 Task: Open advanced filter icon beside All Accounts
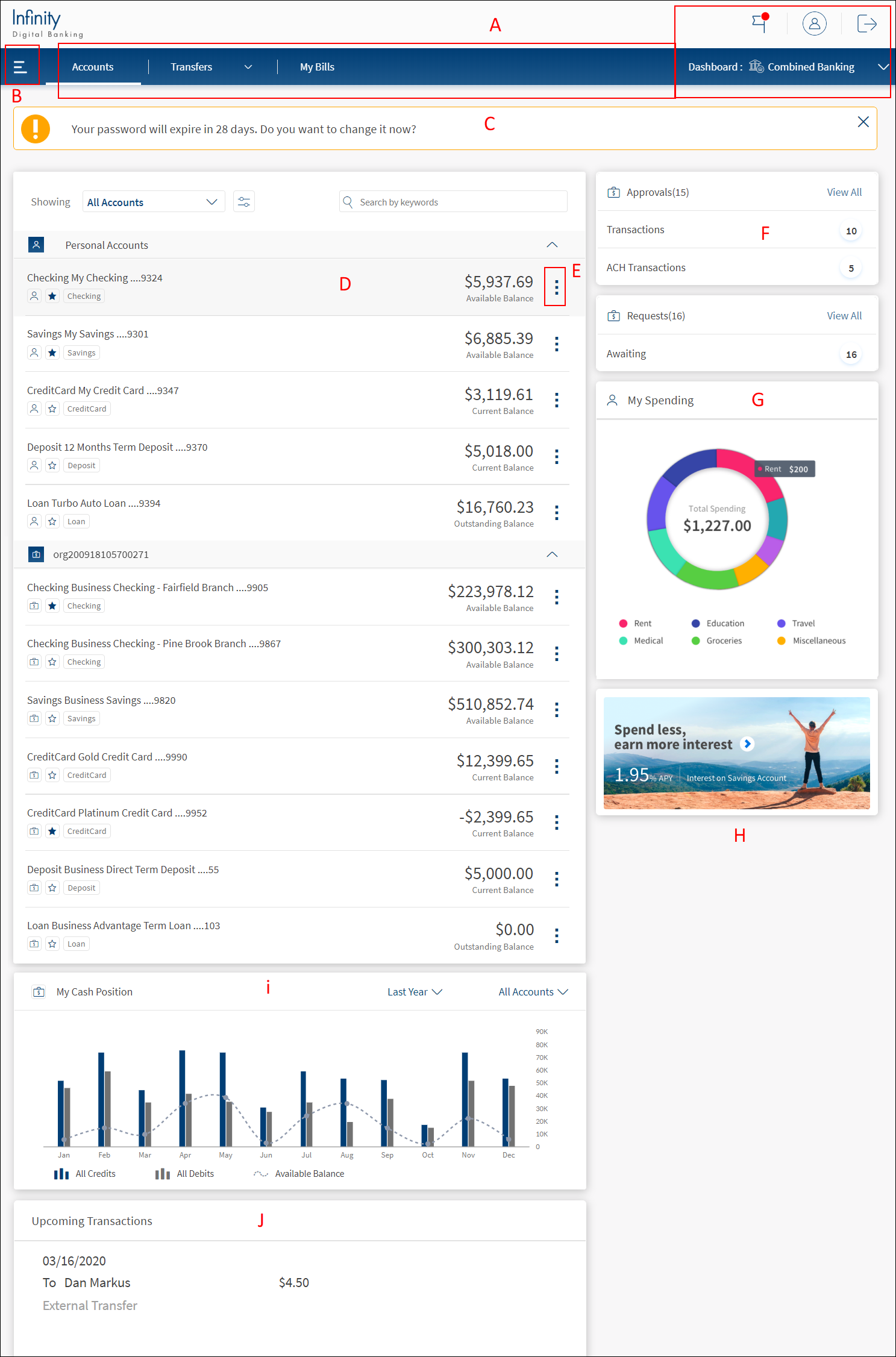(x=244, y=202)
